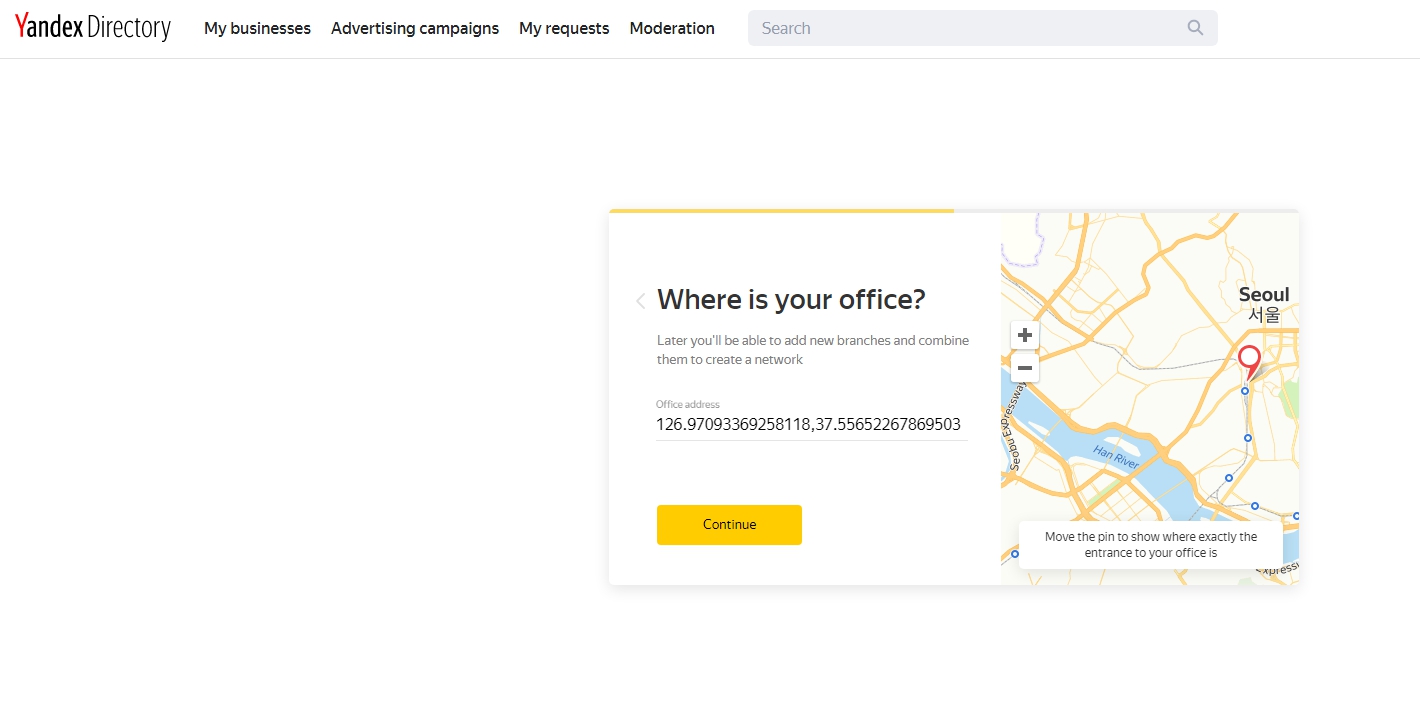Click the magnifying glass search icon
This screenshot has height=723, width=1420.
[x=1195, y=28]
